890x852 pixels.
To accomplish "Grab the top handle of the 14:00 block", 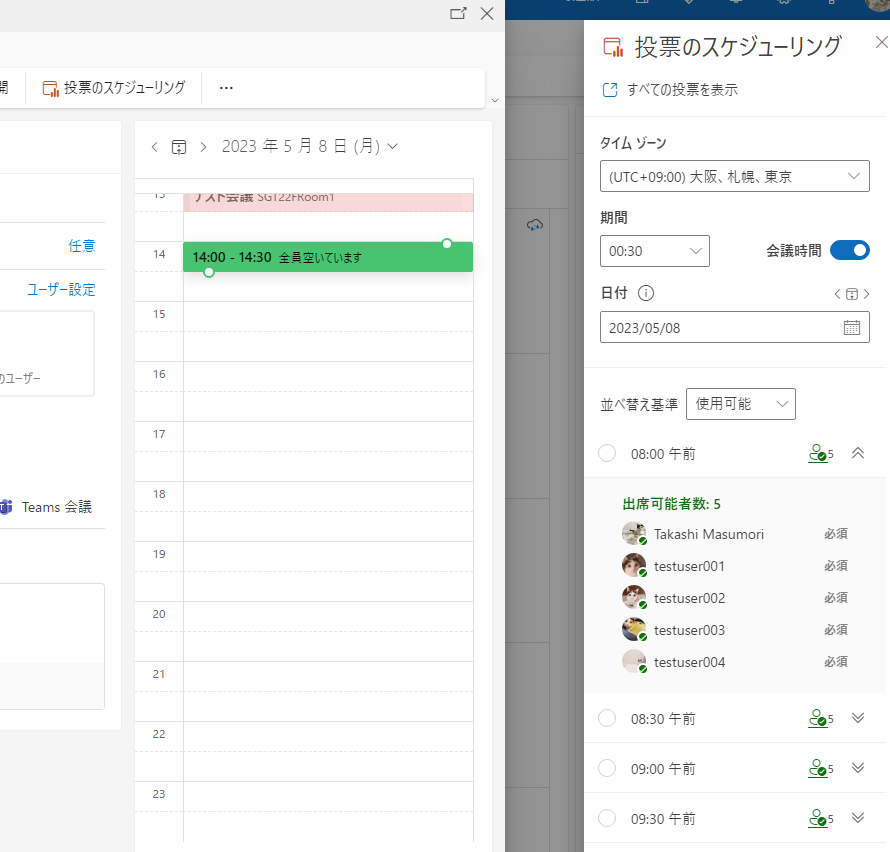I will 447,244.
